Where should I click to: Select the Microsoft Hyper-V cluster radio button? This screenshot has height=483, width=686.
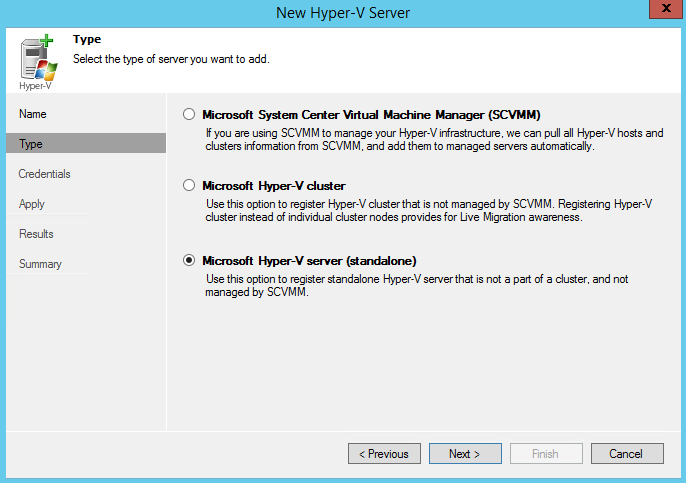point(189,186)
